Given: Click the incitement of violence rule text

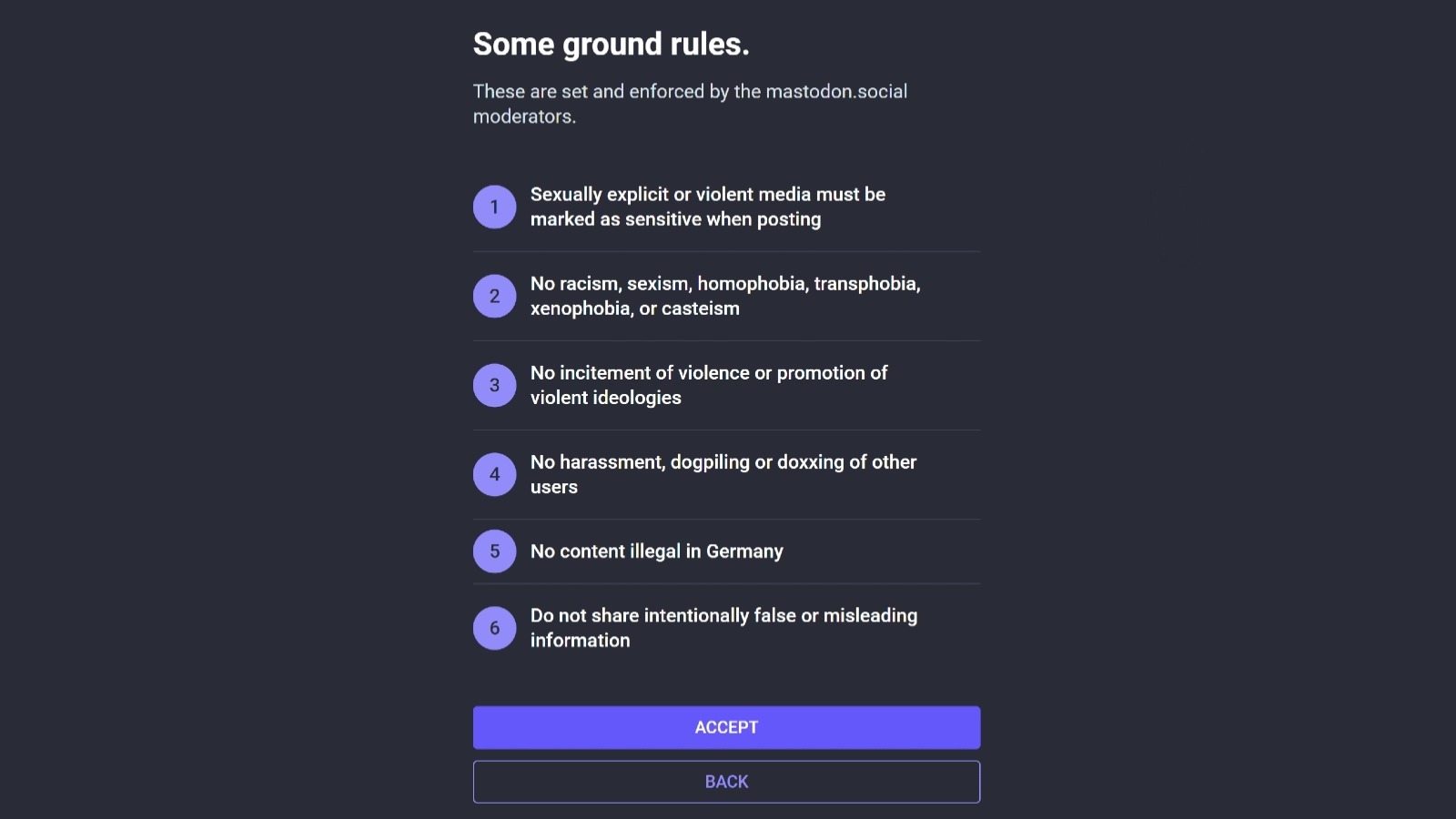Looking at the screenshot, I should coord(709,385).
